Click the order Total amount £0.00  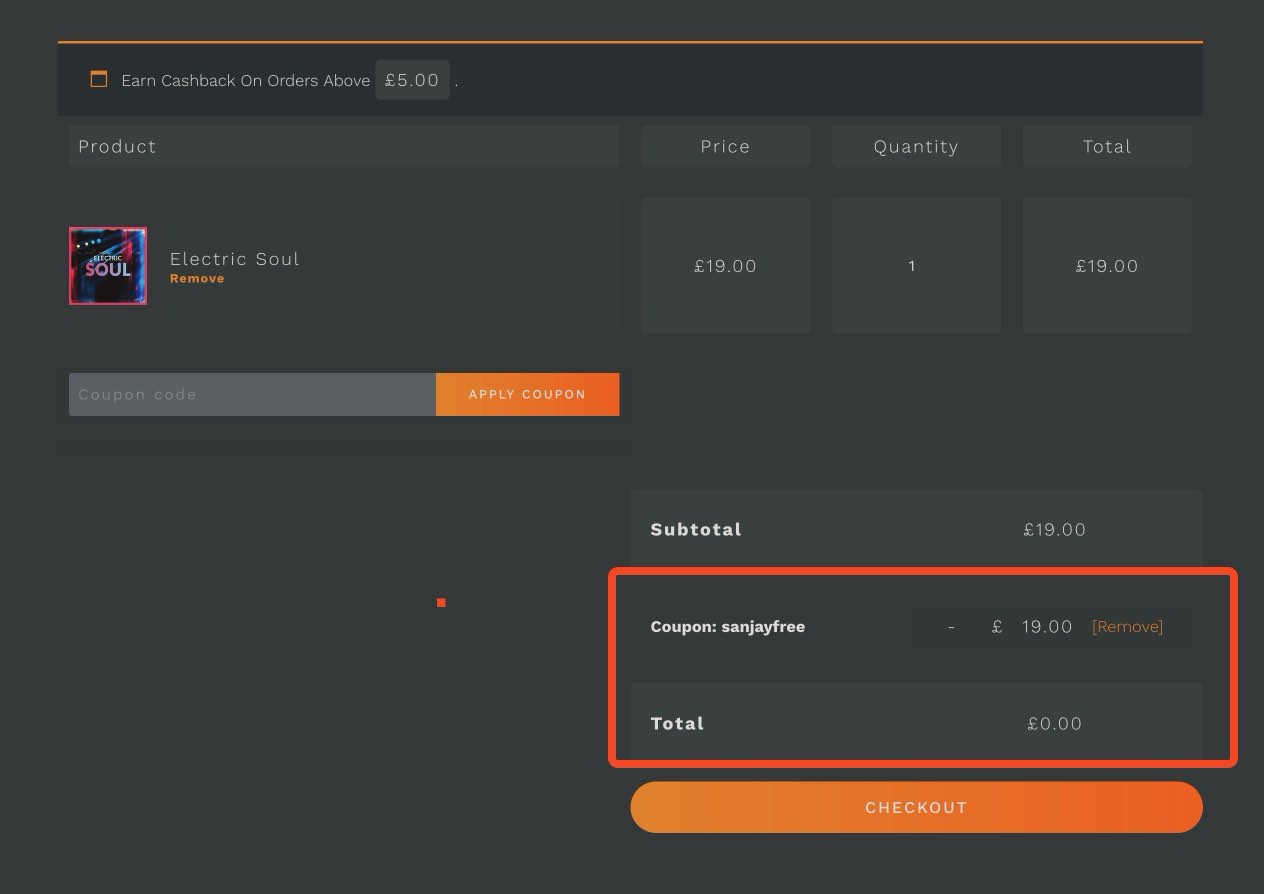pos(1054,724)
